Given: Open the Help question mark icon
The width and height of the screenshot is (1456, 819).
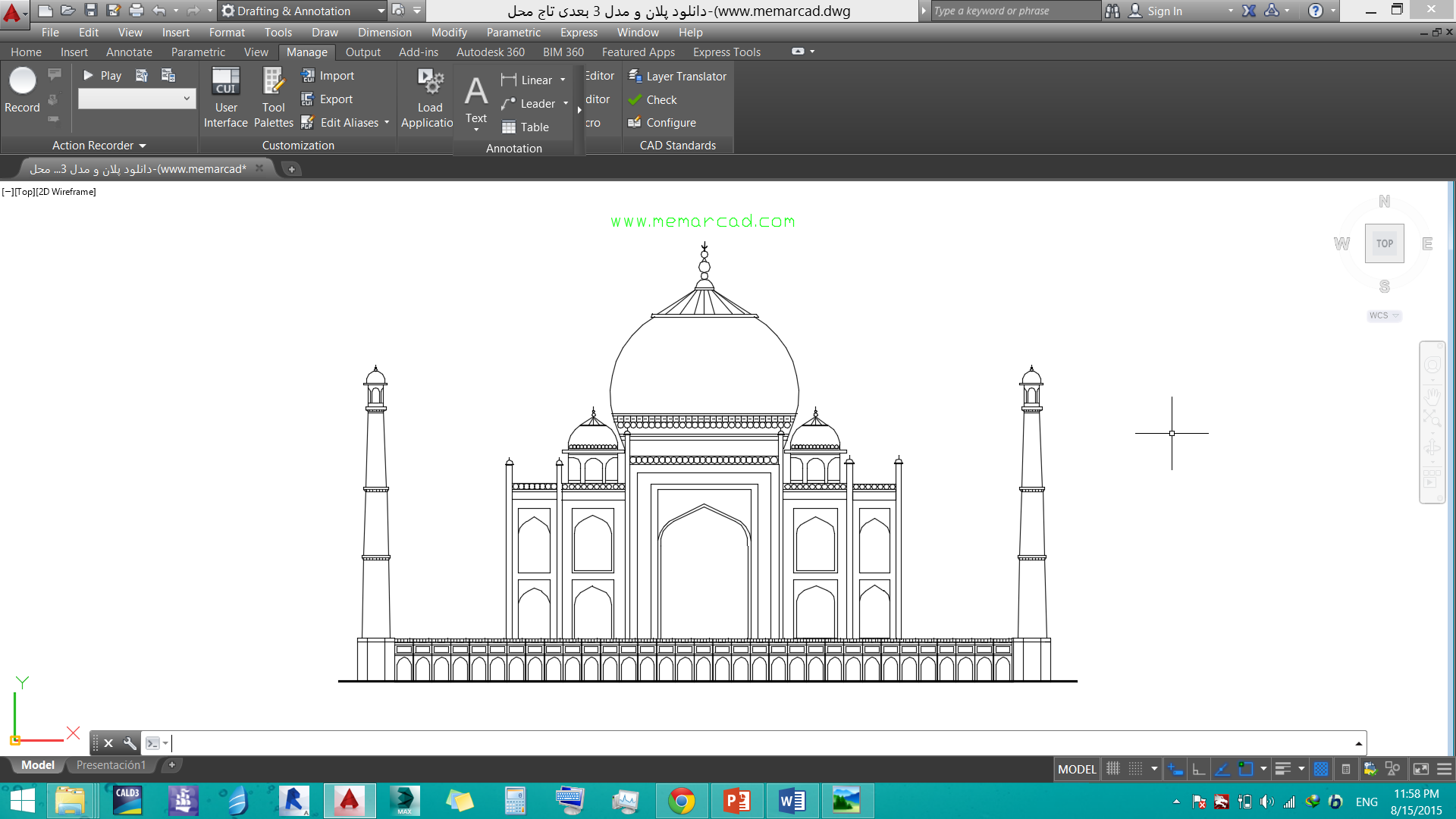Looking at the screenshot, I should 1316,11.
